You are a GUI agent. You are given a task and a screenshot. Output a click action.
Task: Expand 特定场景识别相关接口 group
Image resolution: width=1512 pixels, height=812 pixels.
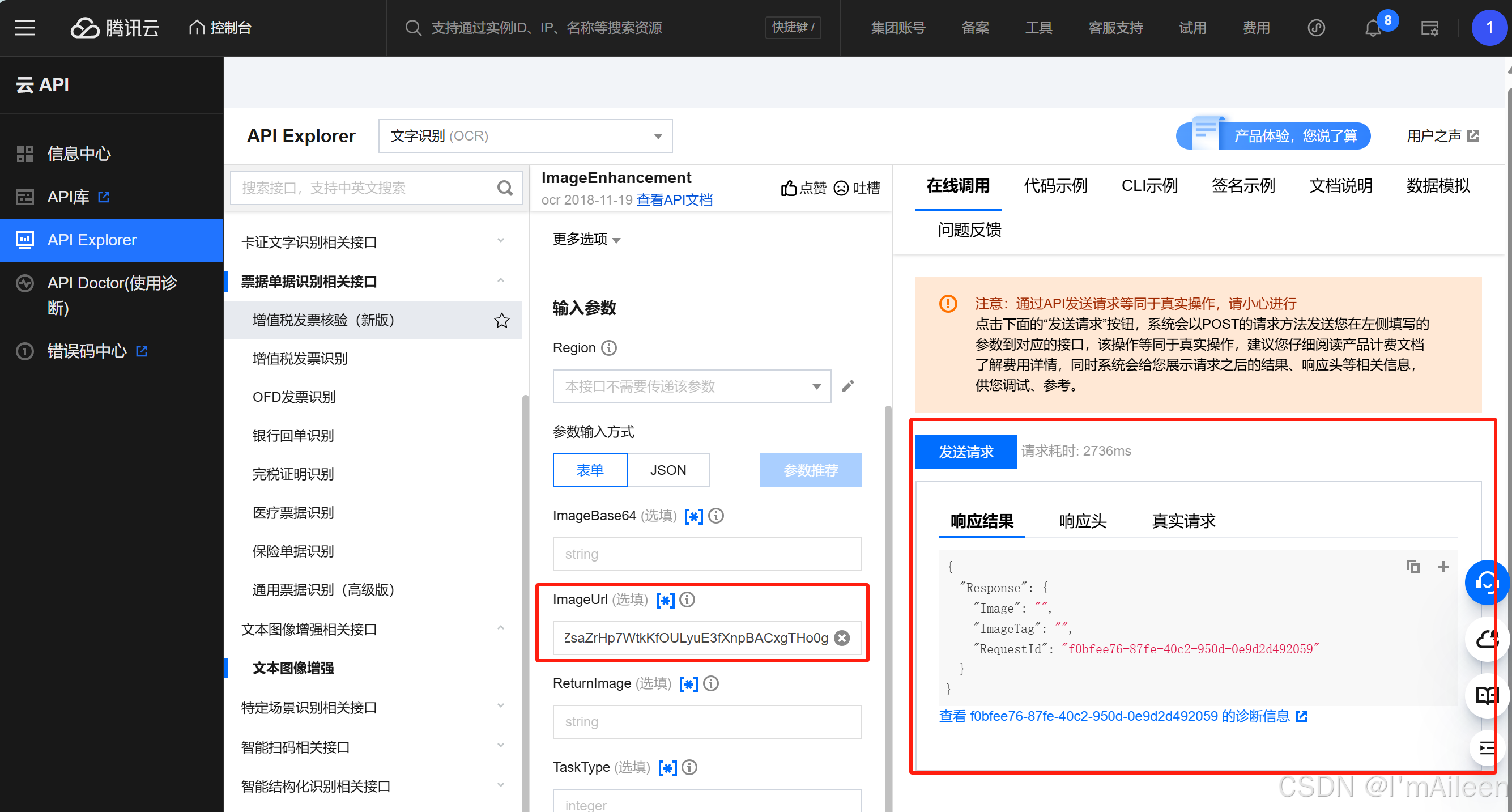(373, 707)
